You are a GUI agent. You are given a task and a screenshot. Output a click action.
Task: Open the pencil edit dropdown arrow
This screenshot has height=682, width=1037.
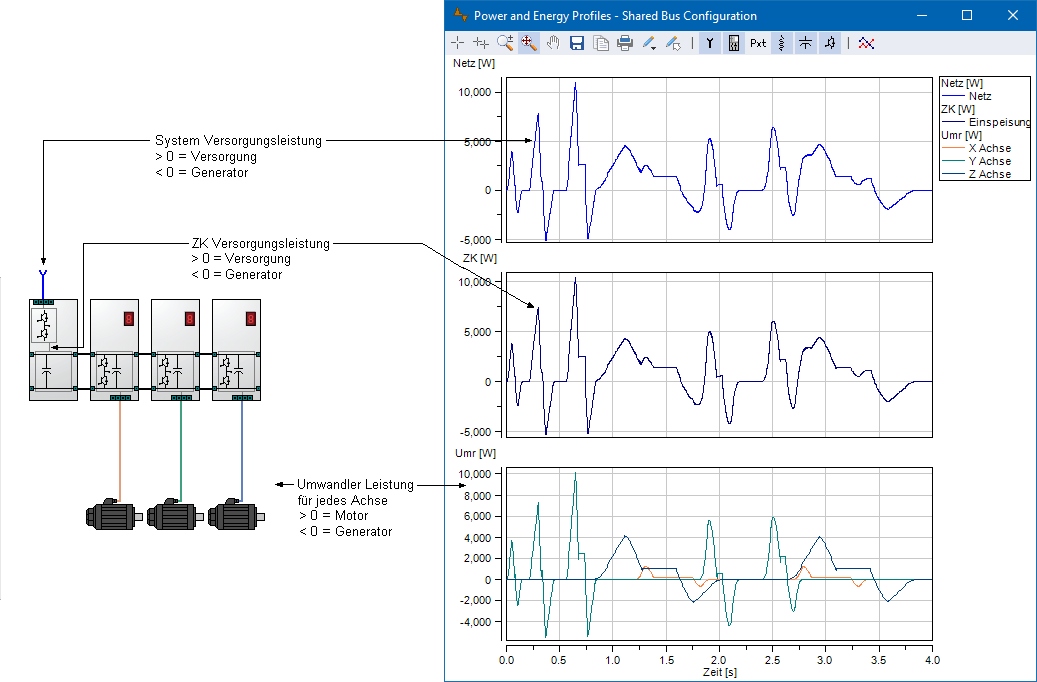(x=655, y=46)
